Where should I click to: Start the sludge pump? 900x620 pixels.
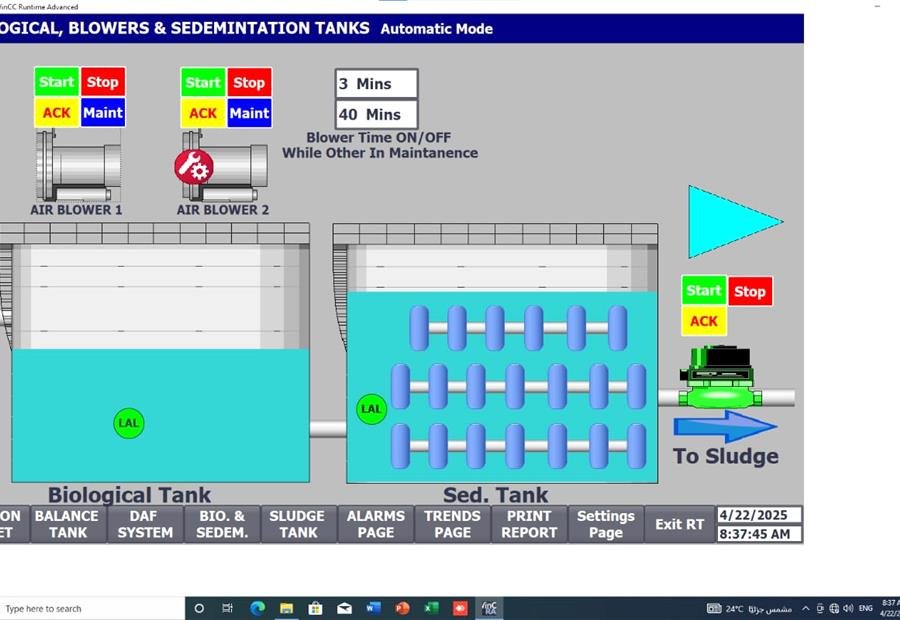pos(704,290)
